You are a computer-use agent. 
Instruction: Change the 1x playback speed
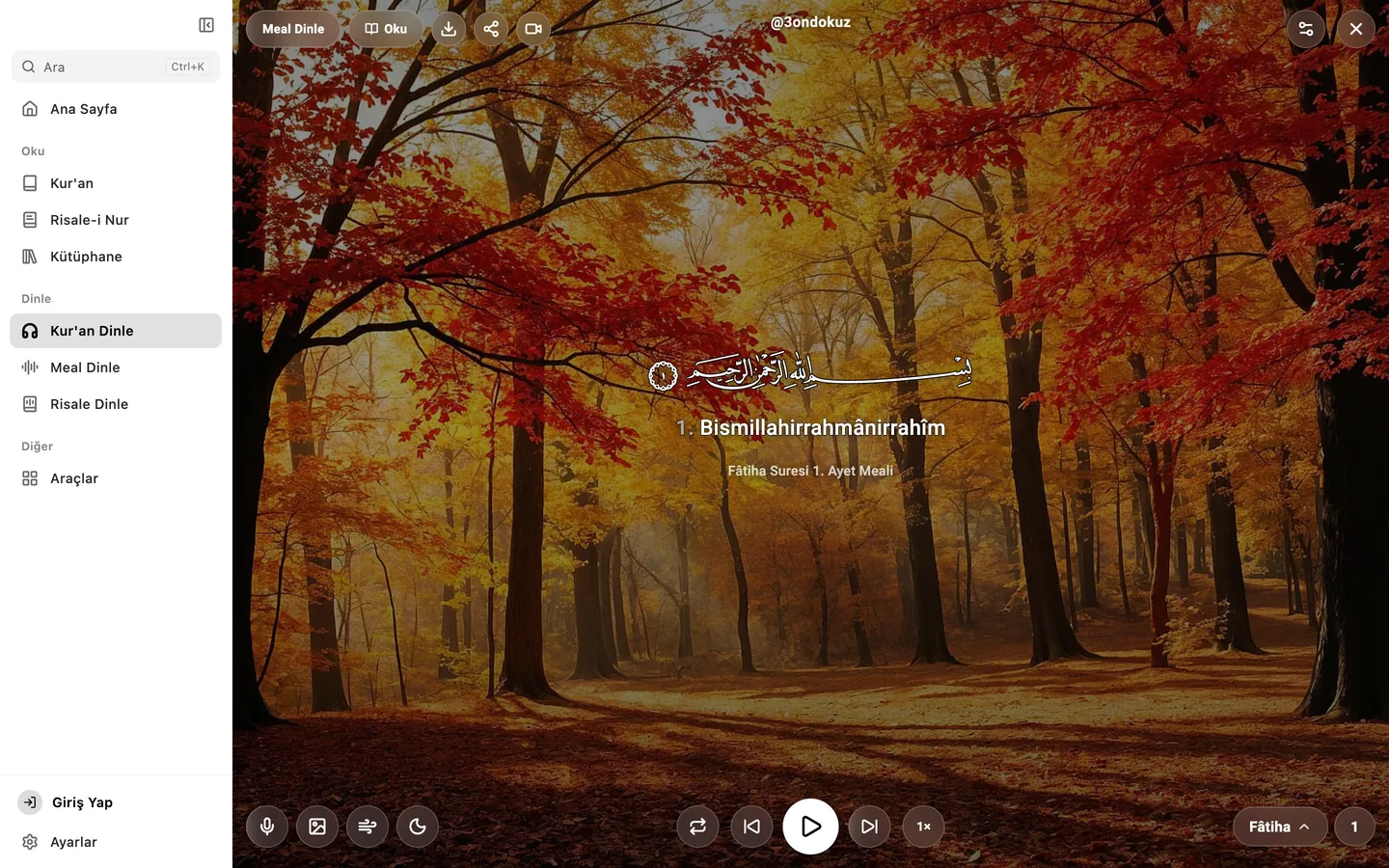(x=923, y=827)
